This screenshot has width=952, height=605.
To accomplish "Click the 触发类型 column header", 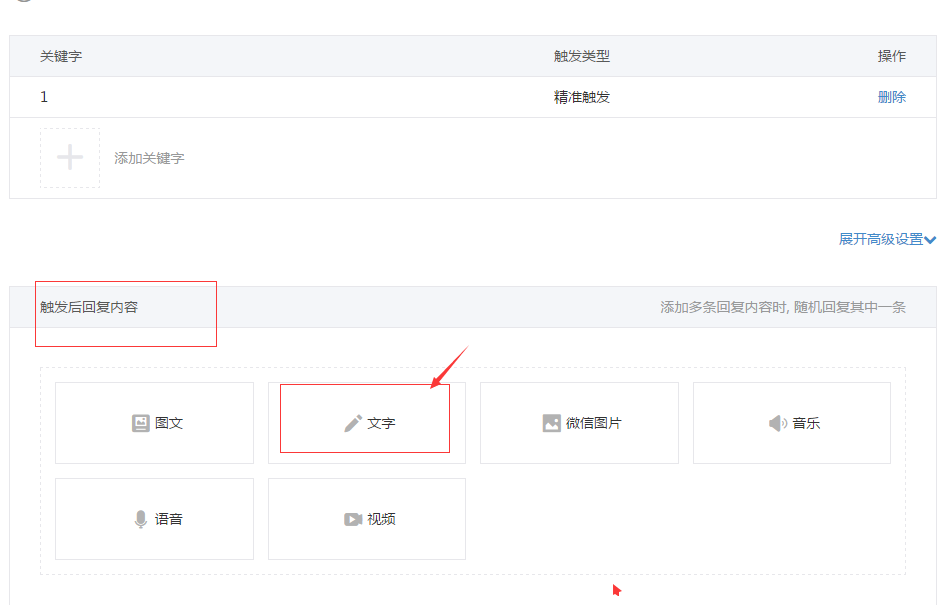I will pos(581,56).
